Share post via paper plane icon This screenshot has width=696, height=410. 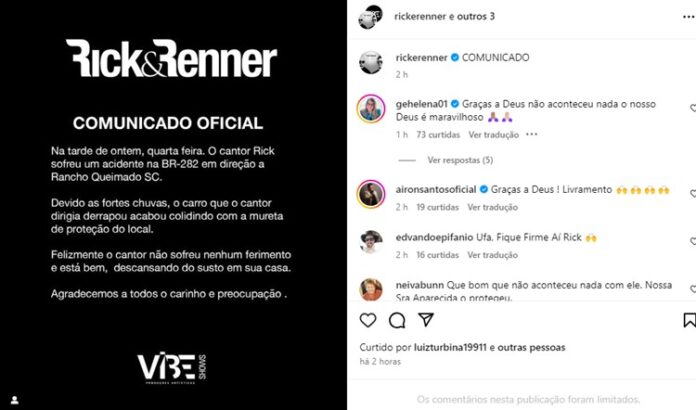[x=426, y=319]
